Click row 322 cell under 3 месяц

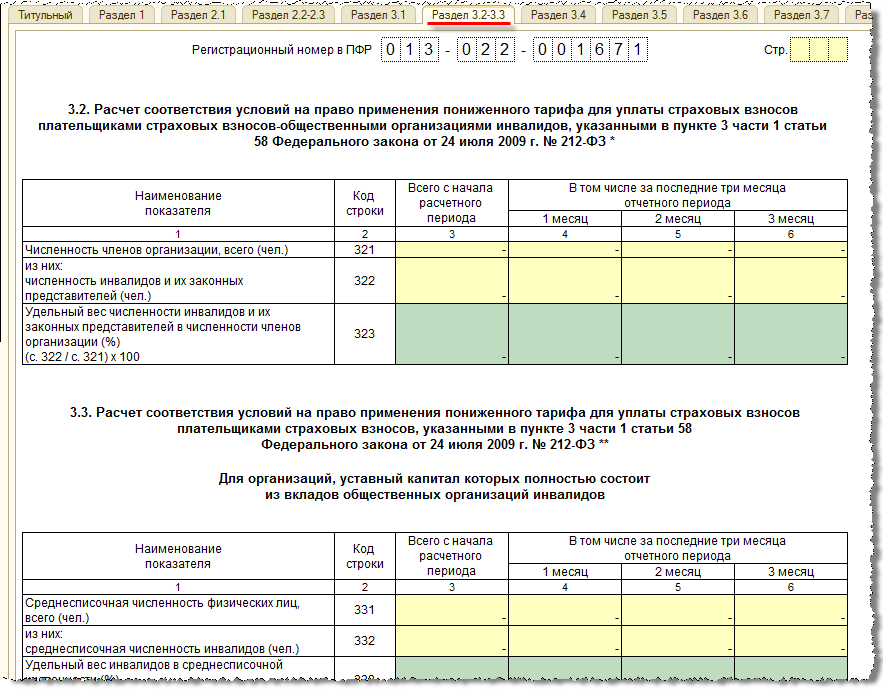point(791,281)
